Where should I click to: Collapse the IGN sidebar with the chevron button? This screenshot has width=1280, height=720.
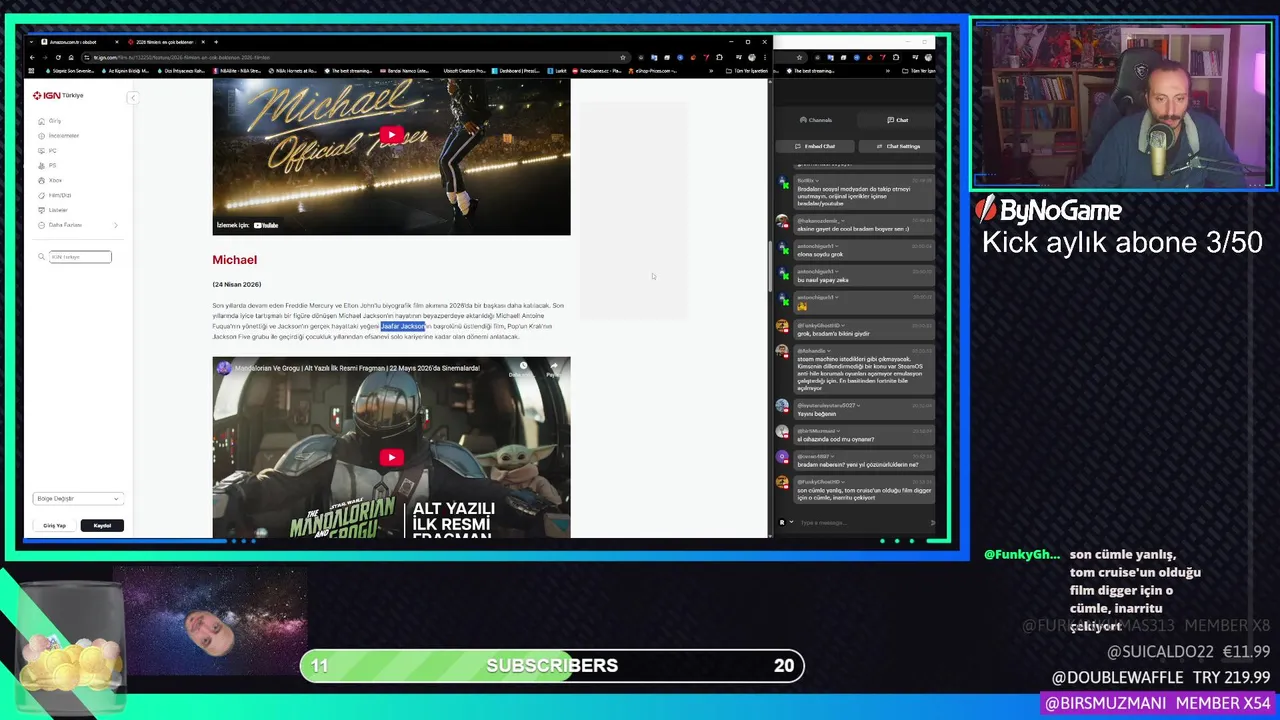132,97
